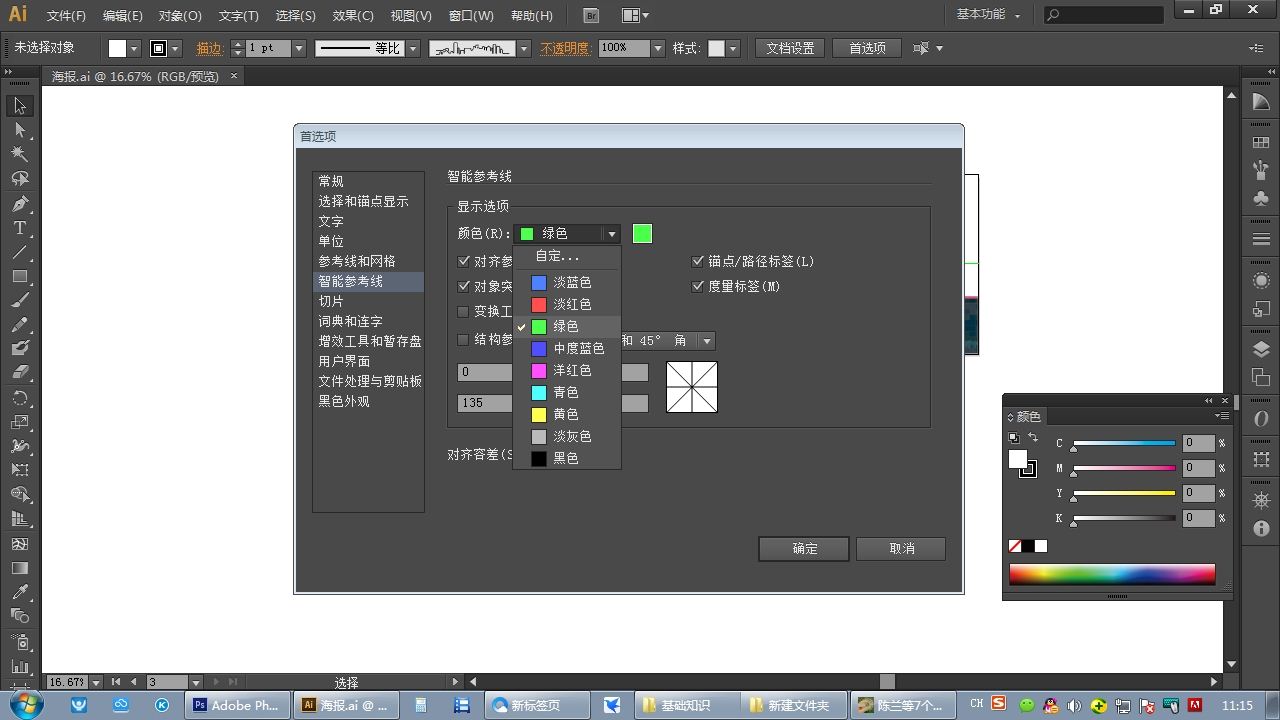Viewport: 1280px width, 720px height.
Task: Select 用户界面 in preferences category list
Action: coord(344,361)
